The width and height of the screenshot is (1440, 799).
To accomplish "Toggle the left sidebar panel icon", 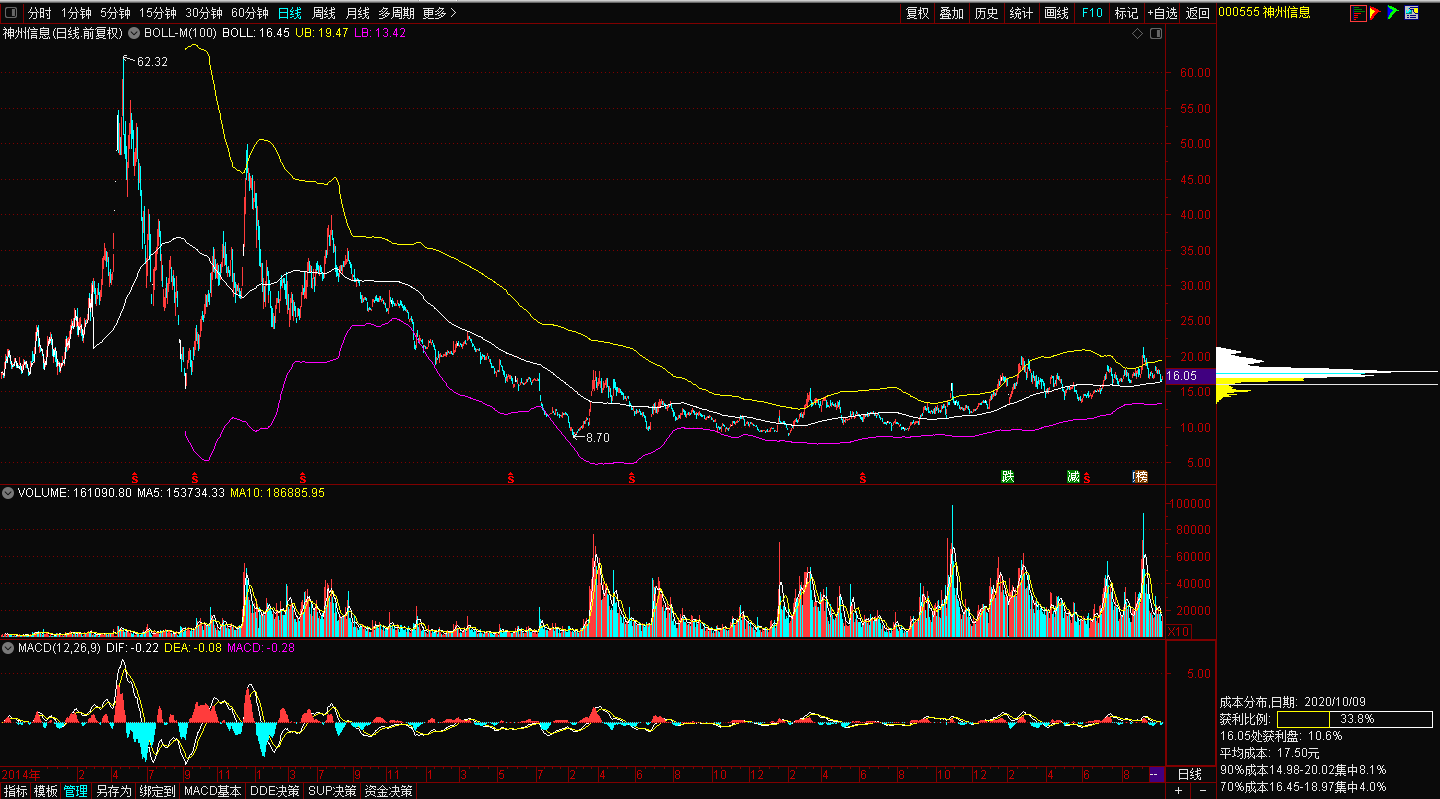I will [x=11, y=13].
